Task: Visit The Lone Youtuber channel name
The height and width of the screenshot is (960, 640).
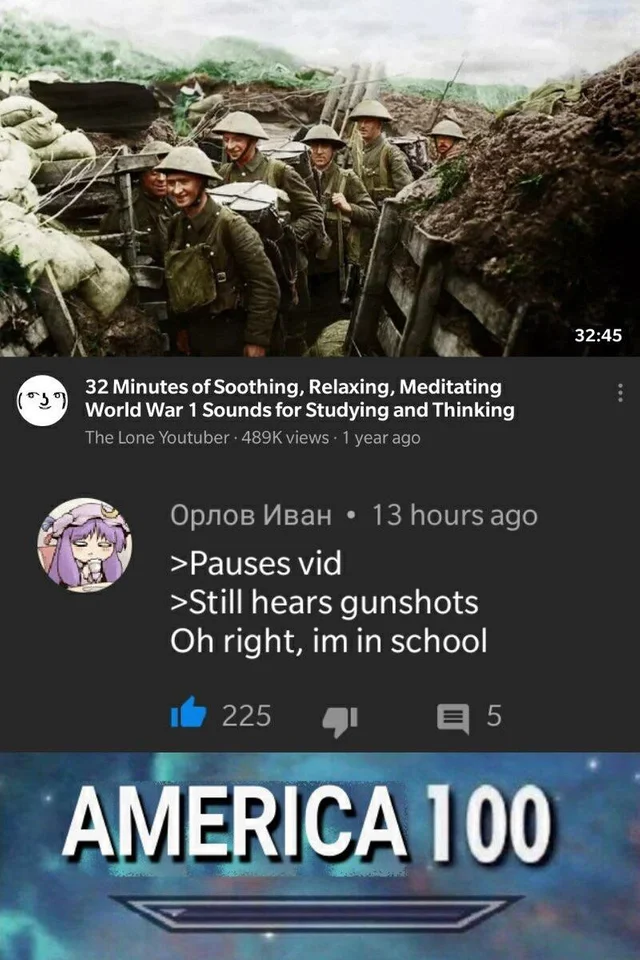Action: click(x=157, y=438)
